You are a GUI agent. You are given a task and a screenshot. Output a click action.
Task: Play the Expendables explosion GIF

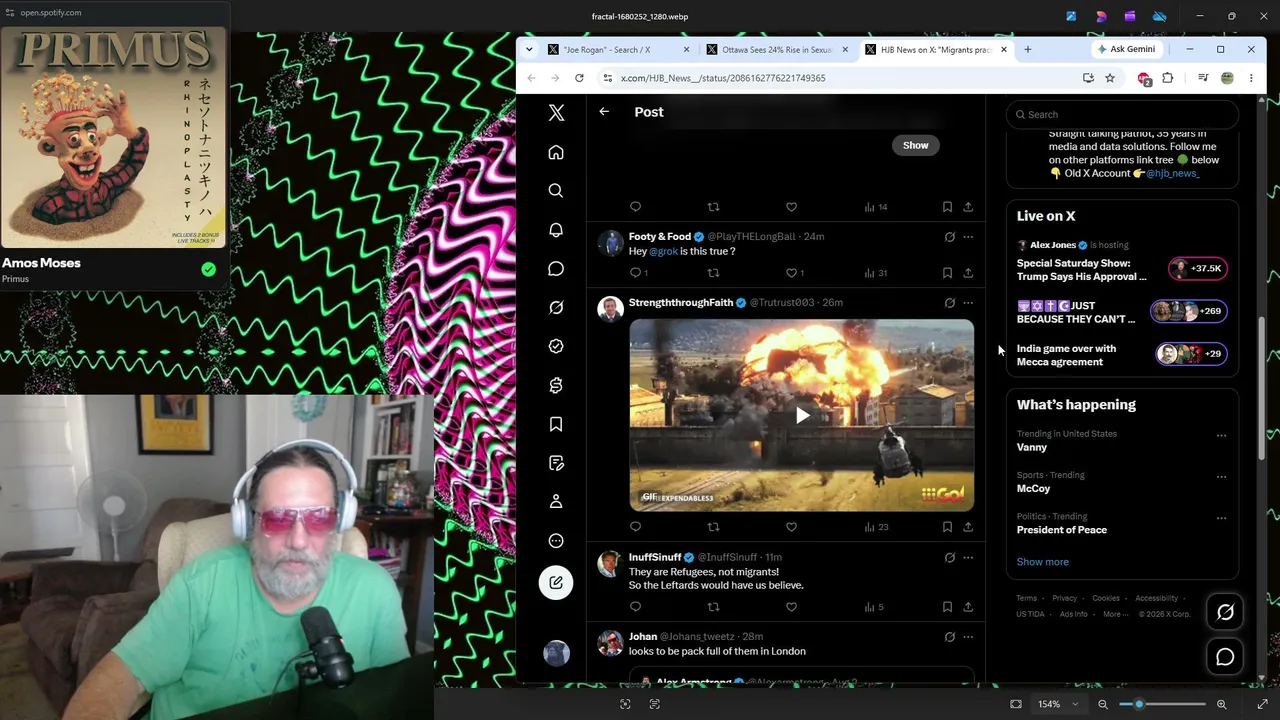pyautogui.click(x=802, y=415)
